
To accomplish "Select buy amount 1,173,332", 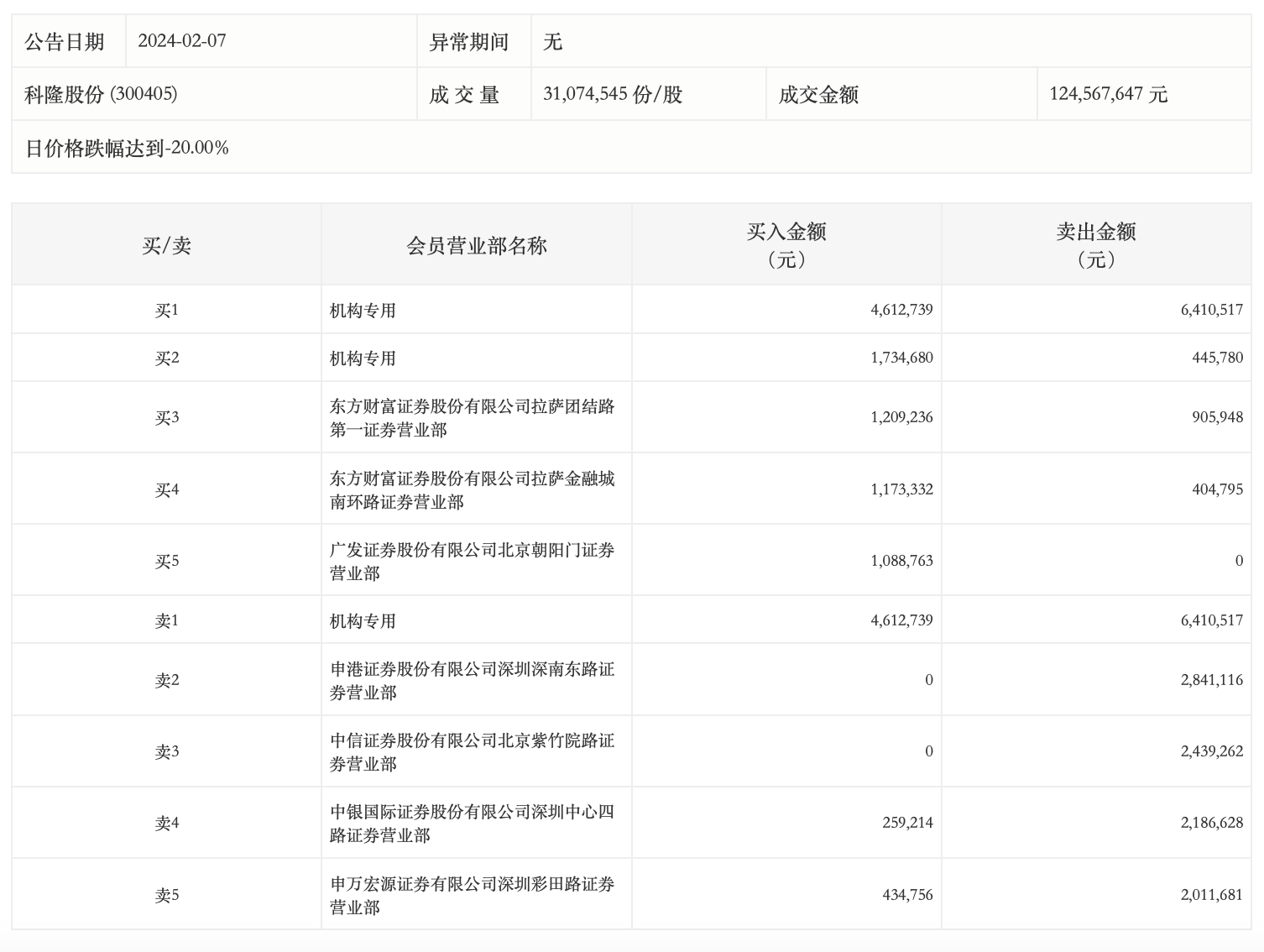I will pyautogui.click(x=901, y=489).
